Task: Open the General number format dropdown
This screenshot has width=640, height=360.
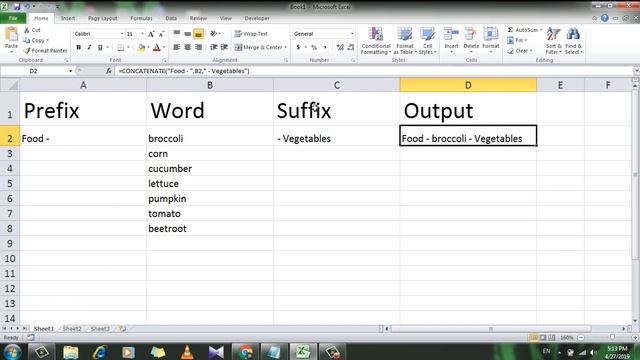Action: 352,34
